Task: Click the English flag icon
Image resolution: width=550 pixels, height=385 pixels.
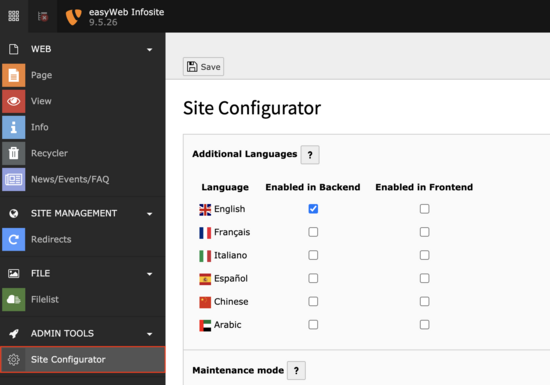Action: (205, 210)
